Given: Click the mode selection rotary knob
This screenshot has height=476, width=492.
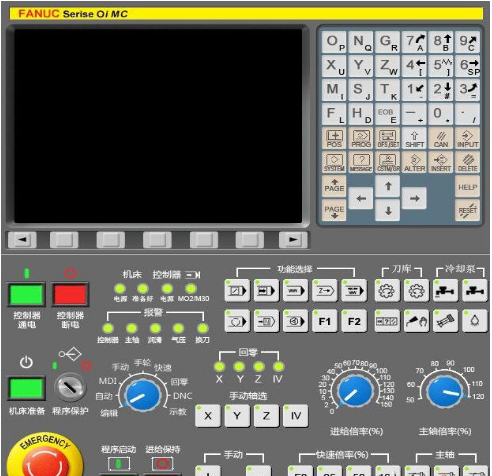Looking at the screenshot, I should tap(142, 395).
